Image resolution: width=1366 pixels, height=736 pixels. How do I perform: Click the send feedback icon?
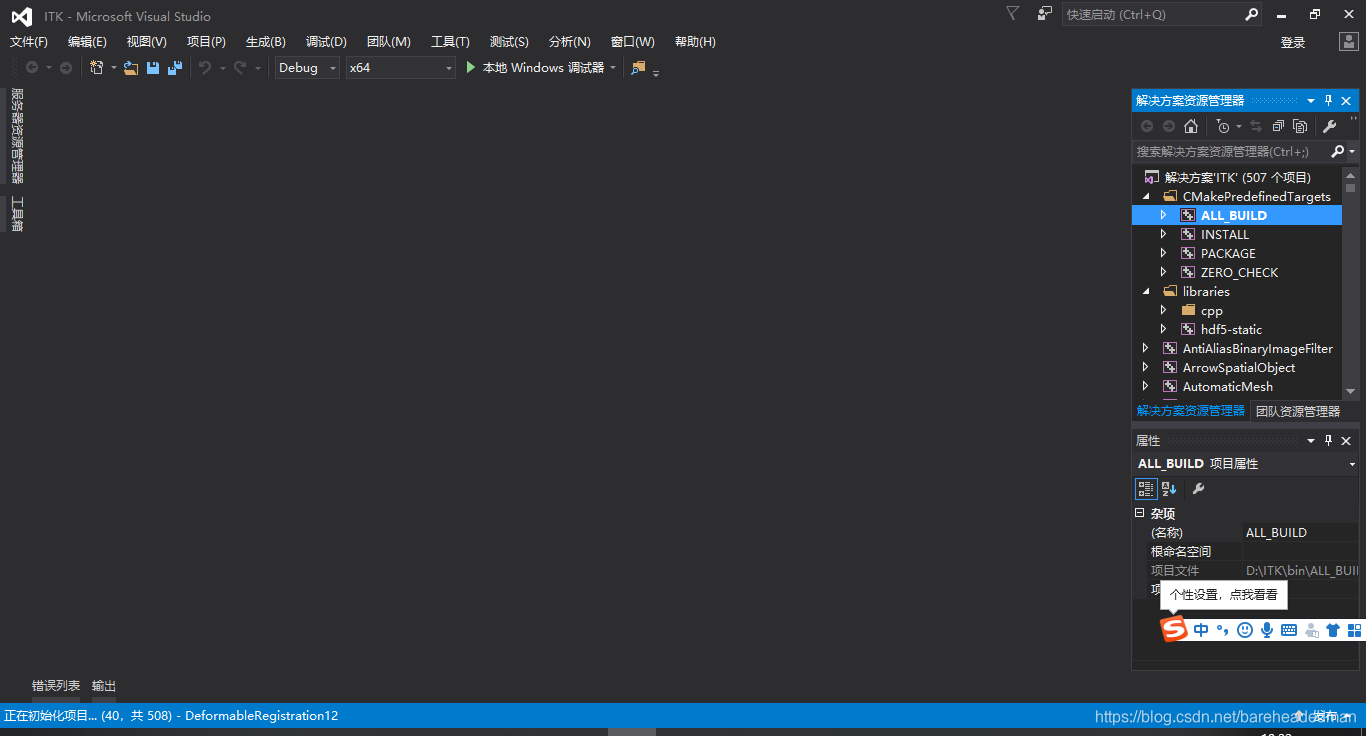pos(1045,14)
